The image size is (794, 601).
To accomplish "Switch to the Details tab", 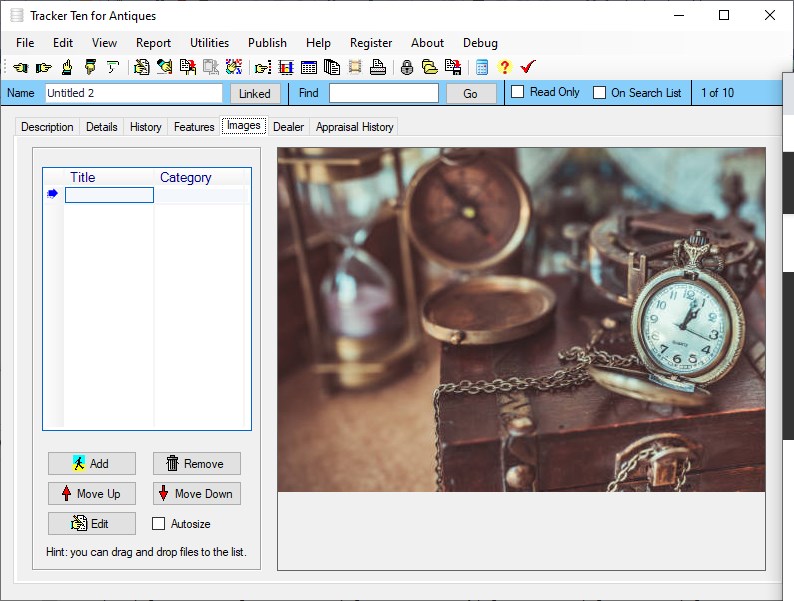I will tap(102, 127).
